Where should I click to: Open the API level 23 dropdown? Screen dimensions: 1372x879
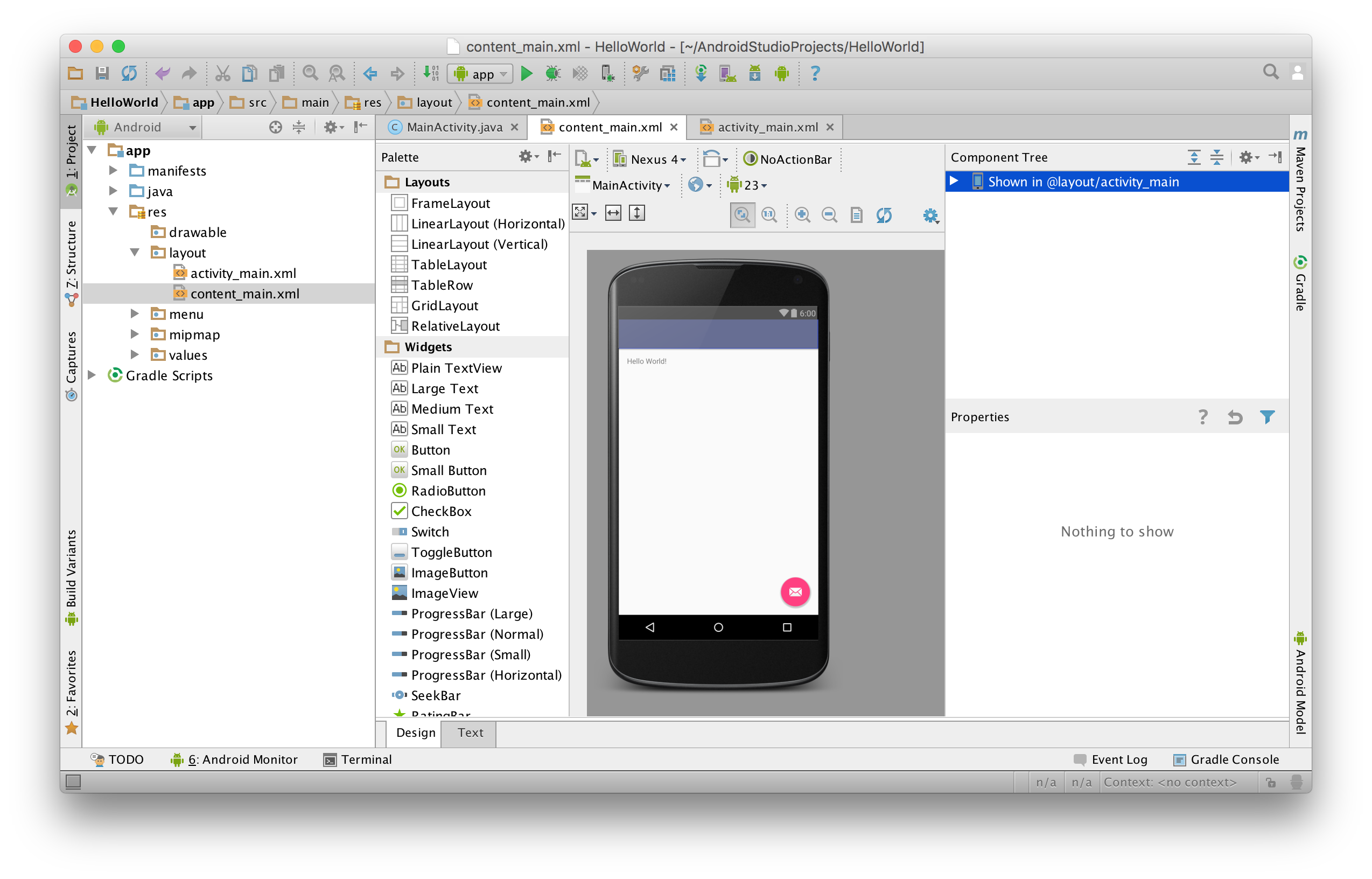click(747, 185)
